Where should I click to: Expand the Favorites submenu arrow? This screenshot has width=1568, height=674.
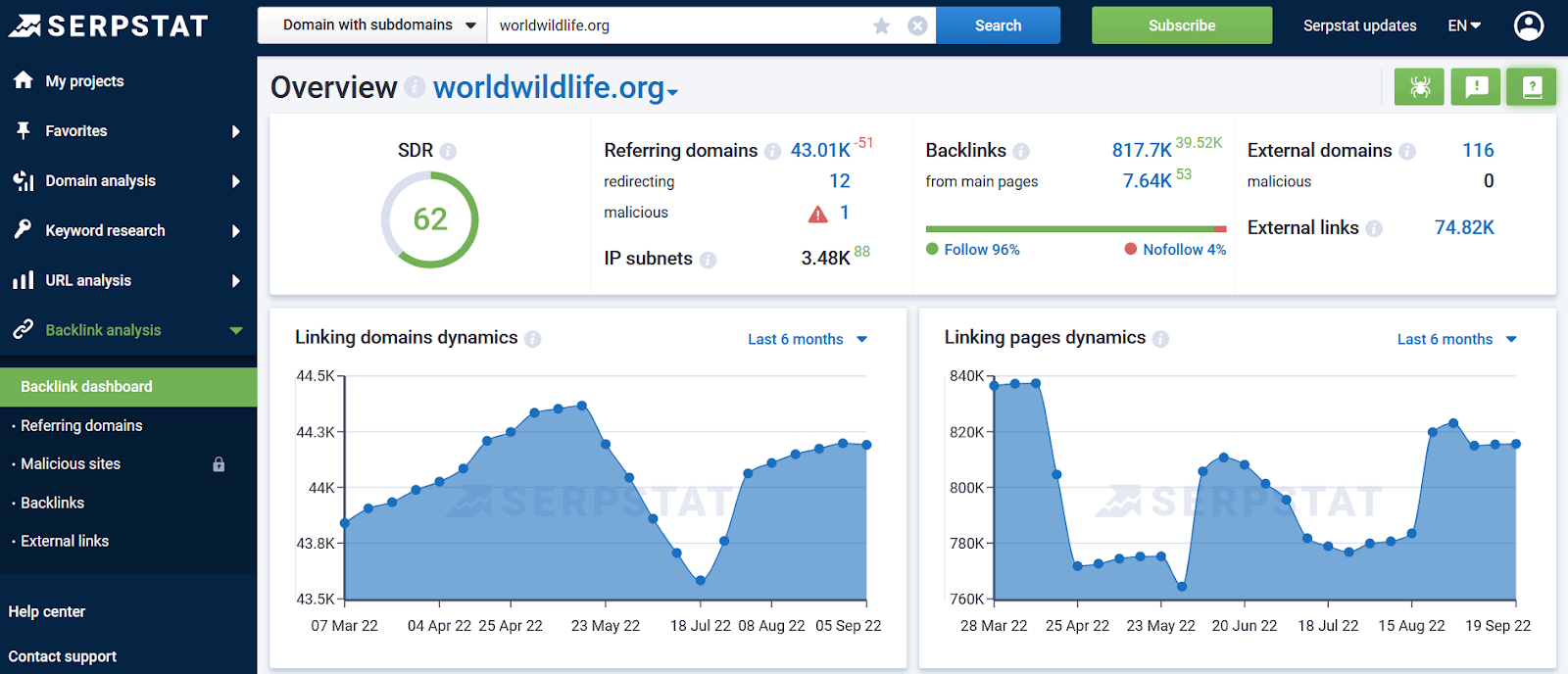235,131
